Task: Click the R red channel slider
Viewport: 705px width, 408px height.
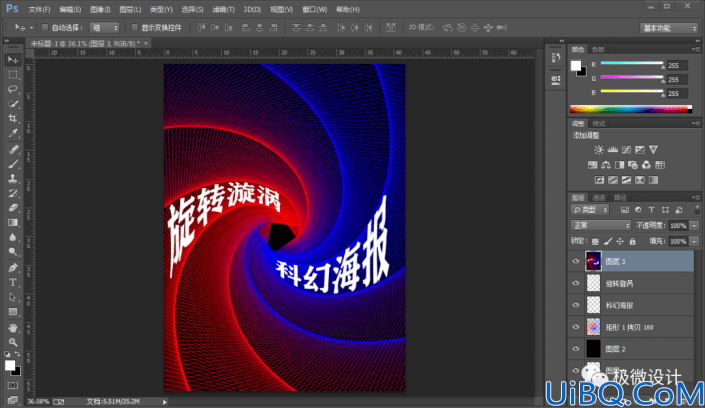Action: pyautogui.click(x=632, y=64)
